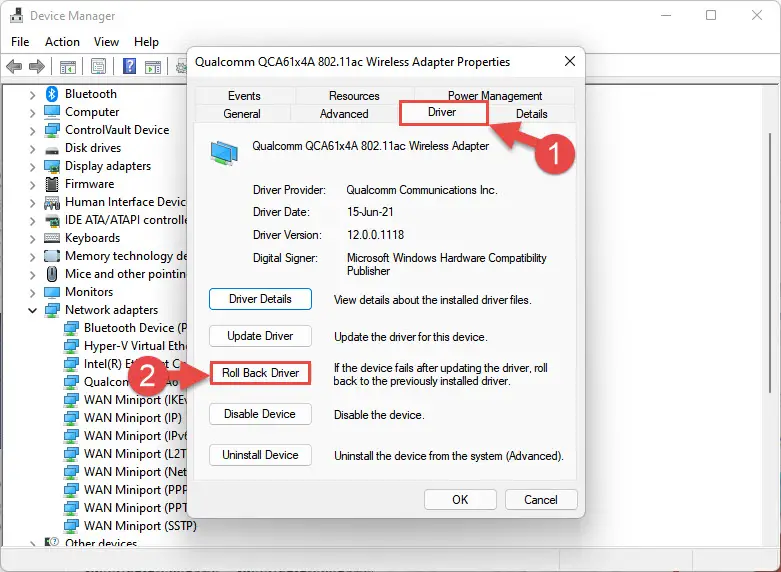The height and width of the screenshot is (572, 781).
Task: Select the WAN Miniport (PPP row text
Action: 135,490
